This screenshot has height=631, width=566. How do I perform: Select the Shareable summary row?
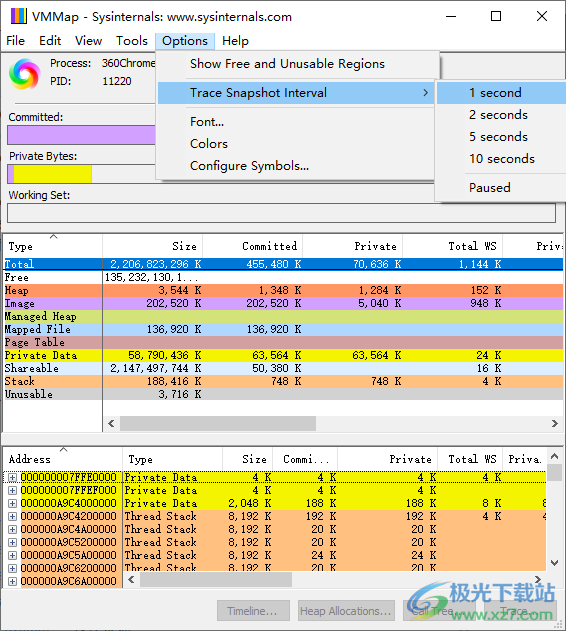tap(283, 368)
